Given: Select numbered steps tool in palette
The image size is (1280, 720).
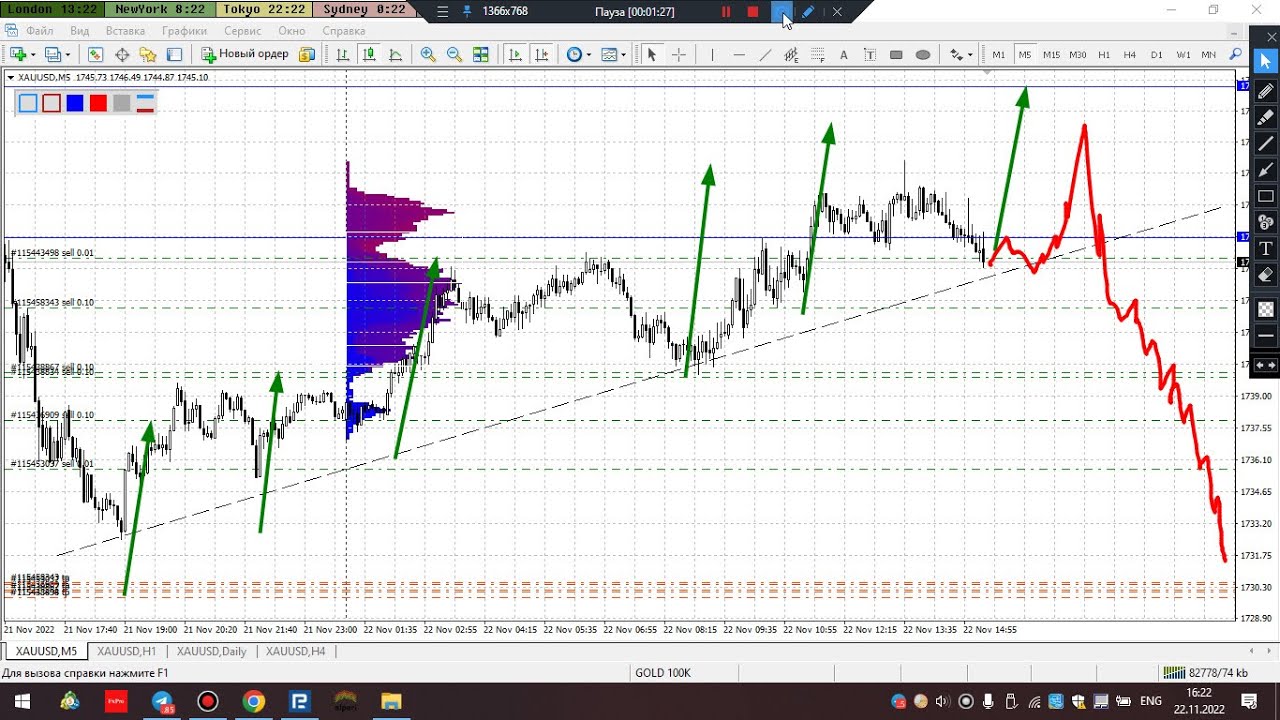Looking at the screenshot, I should [x=1266, y=222].
